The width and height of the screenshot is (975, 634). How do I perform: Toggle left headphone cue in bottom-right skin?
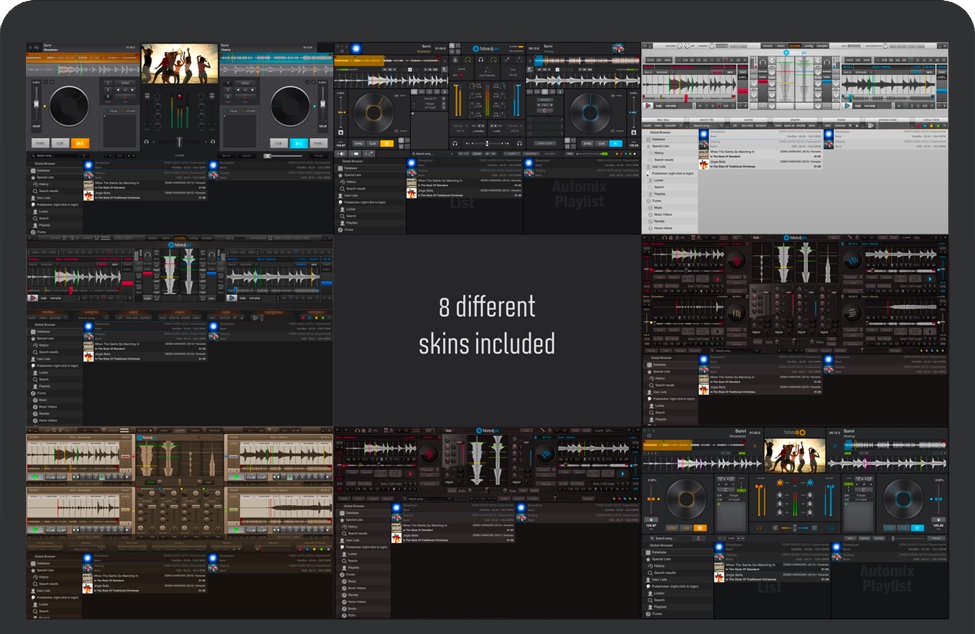click(759, 527)
